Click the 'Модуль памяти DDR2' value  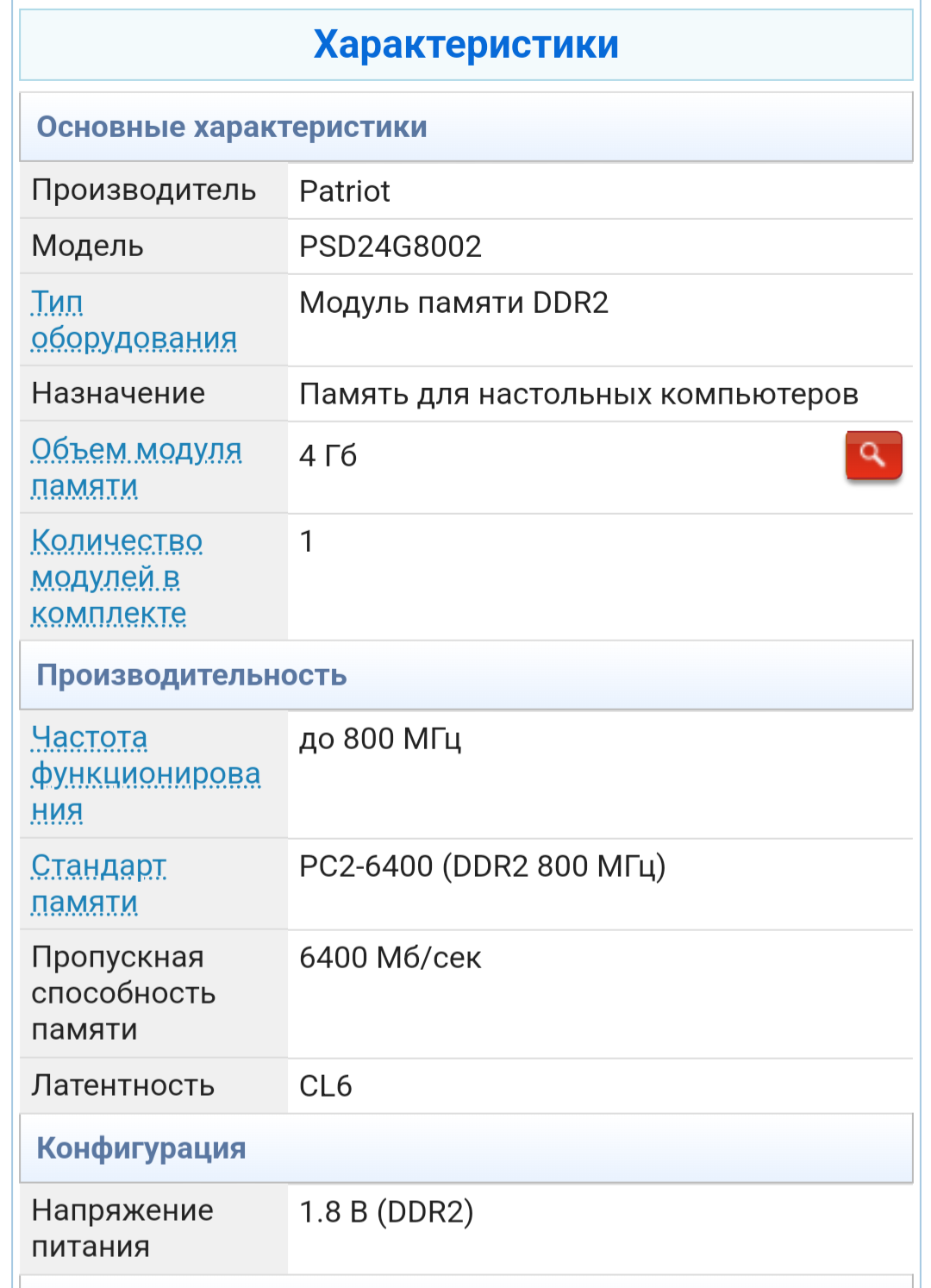click(x=453, y=303)
